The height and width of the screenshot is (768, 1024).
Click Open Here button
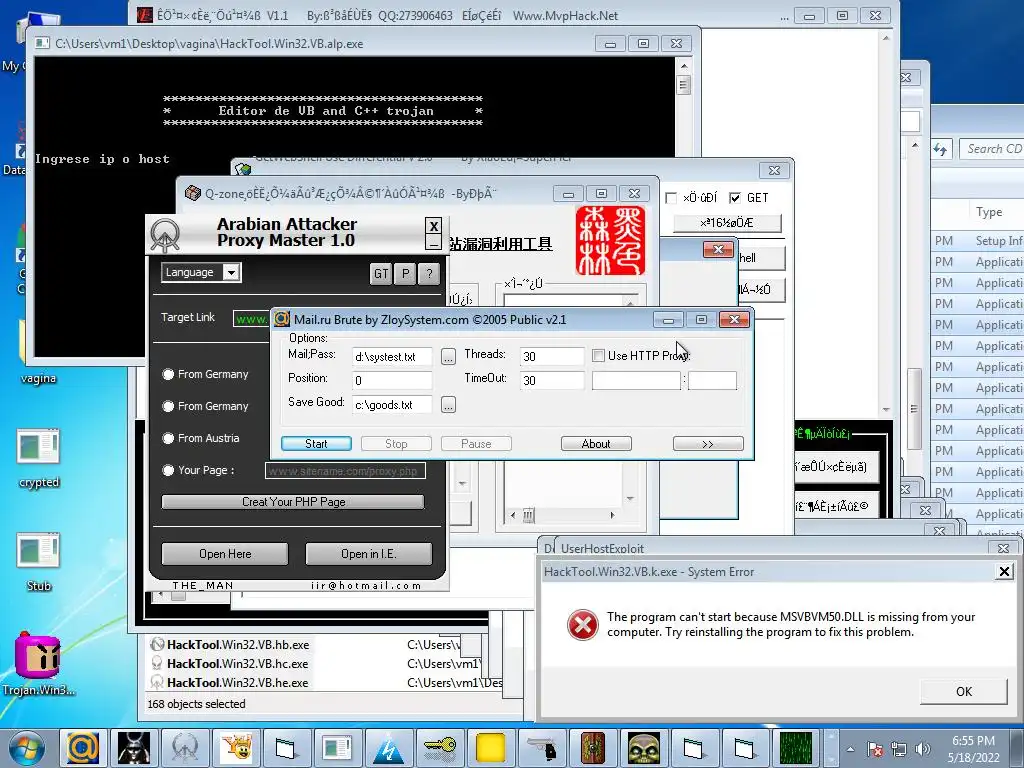tap(225, 554)
